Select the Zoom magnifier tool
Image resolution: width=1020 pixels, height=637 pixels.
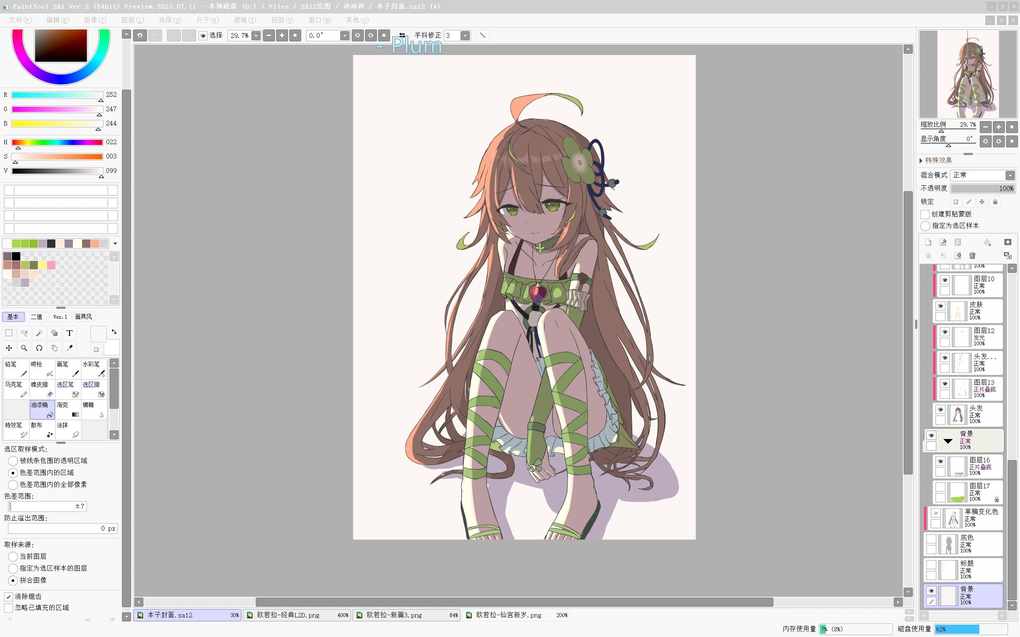coord(24,348)
